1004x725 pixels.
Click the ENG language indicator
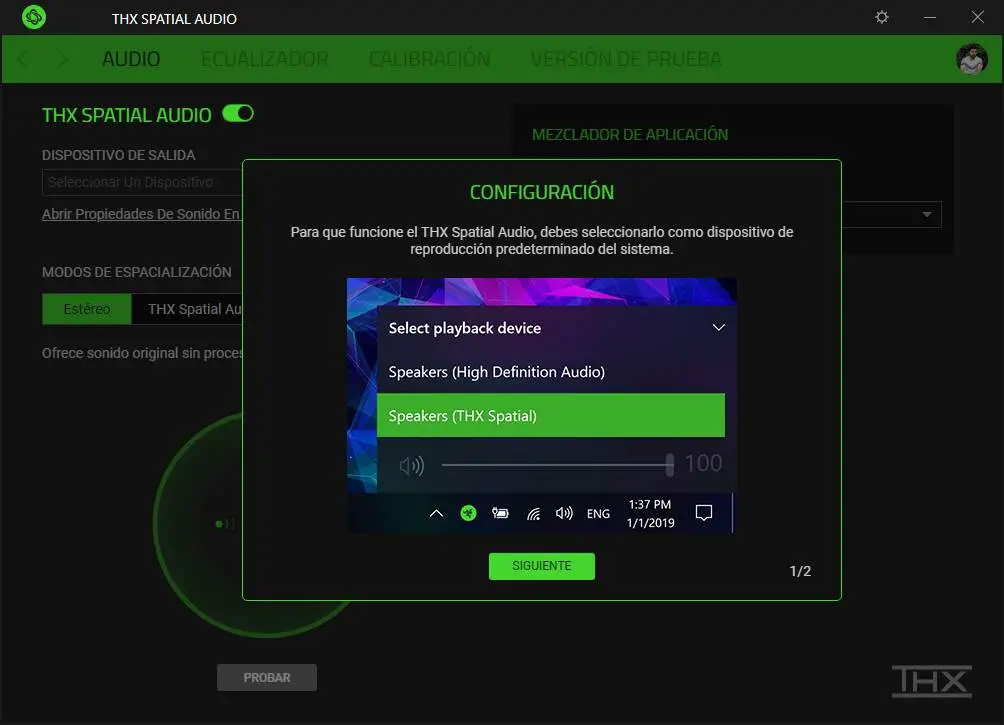coord(598,514)
